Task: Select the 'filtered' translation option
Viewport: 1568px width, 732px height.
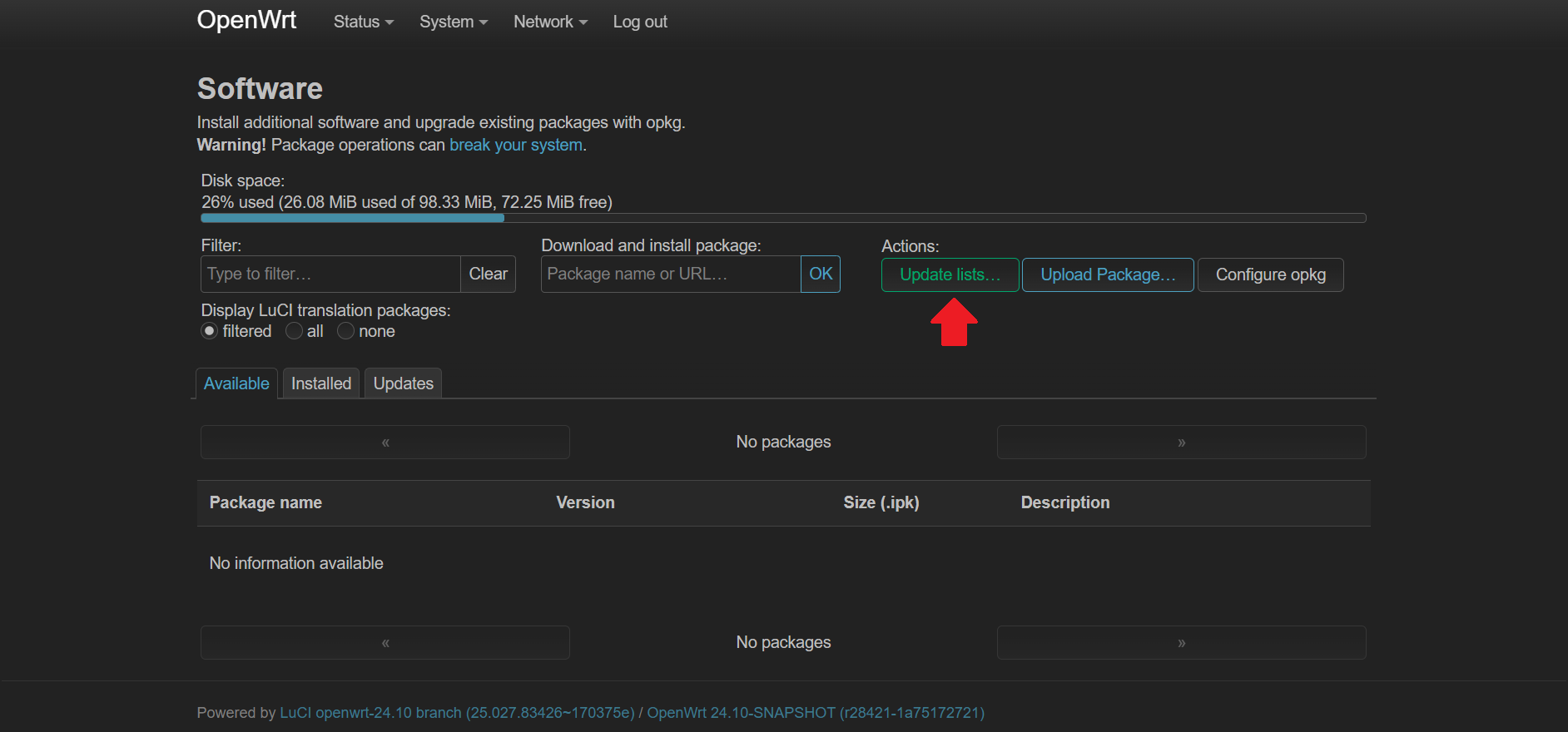Action: [x=210, y=331]
